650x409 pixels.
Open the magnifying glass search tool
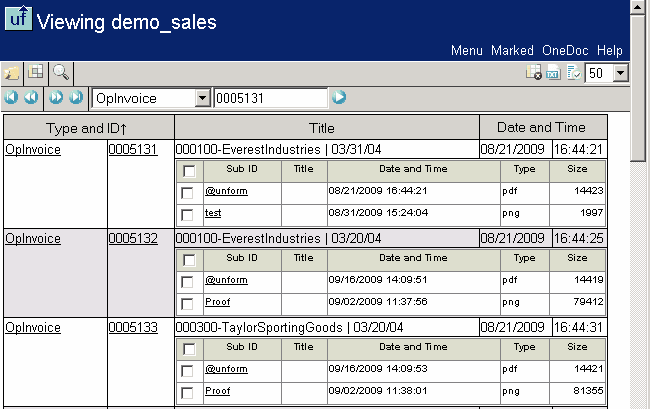pyautogui.click(x=60, y=73)
